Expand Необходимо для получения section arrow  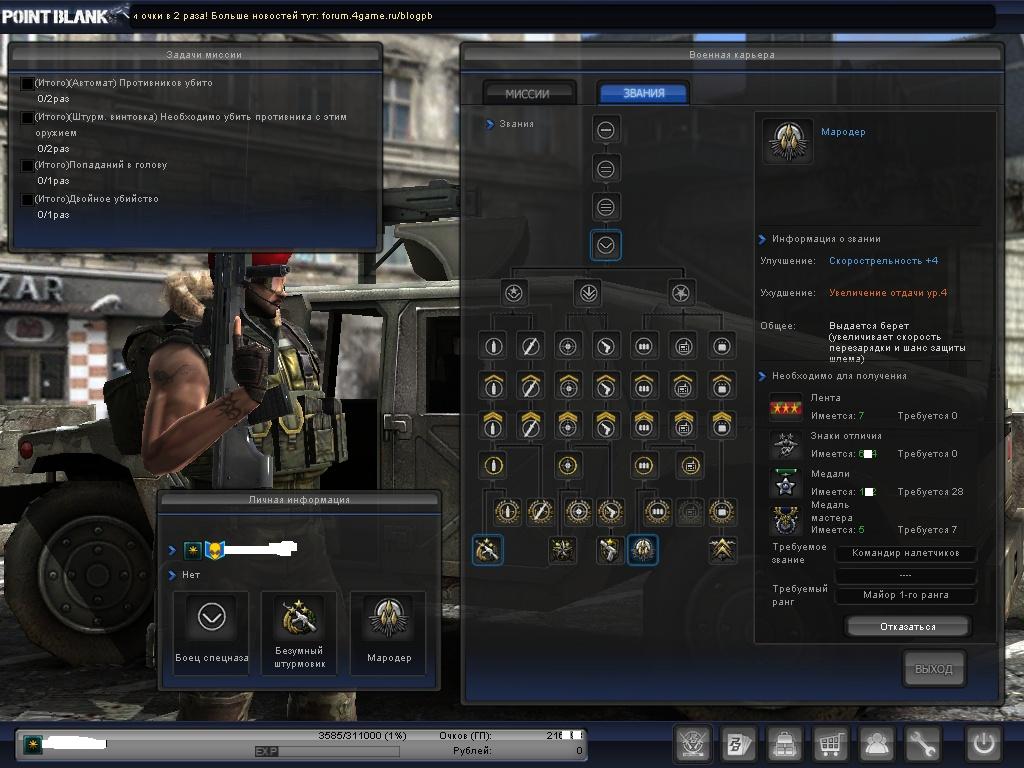(762, 376)
